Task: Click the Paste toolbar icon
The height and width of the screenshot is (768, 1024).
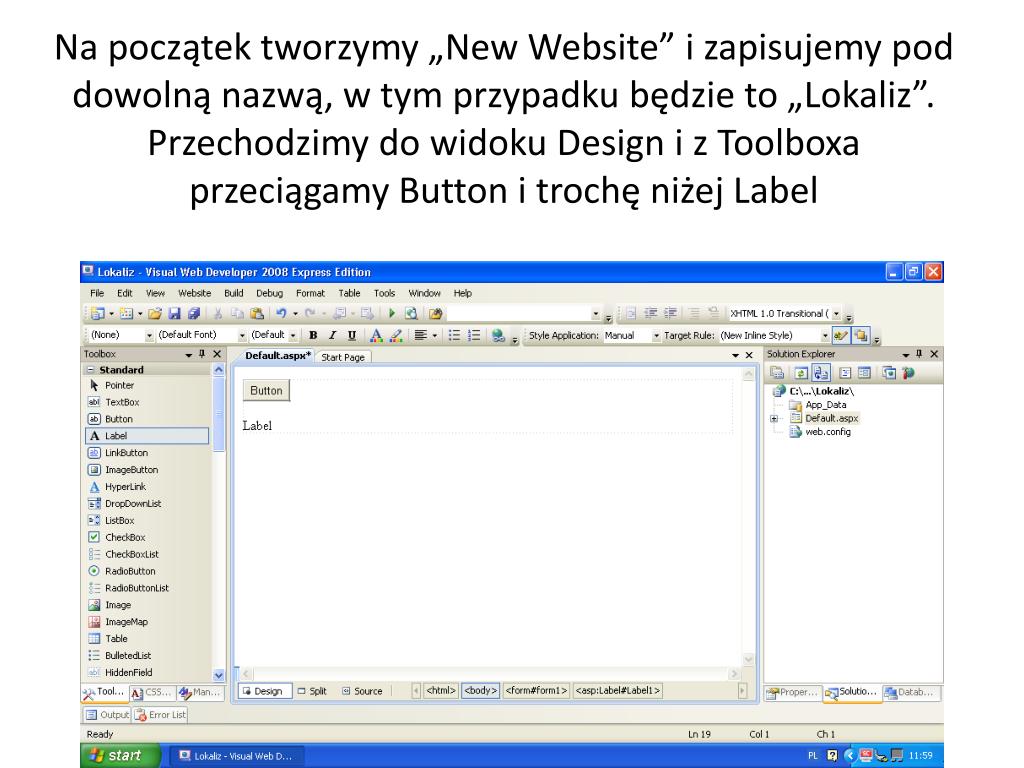Action: (257, 313)
